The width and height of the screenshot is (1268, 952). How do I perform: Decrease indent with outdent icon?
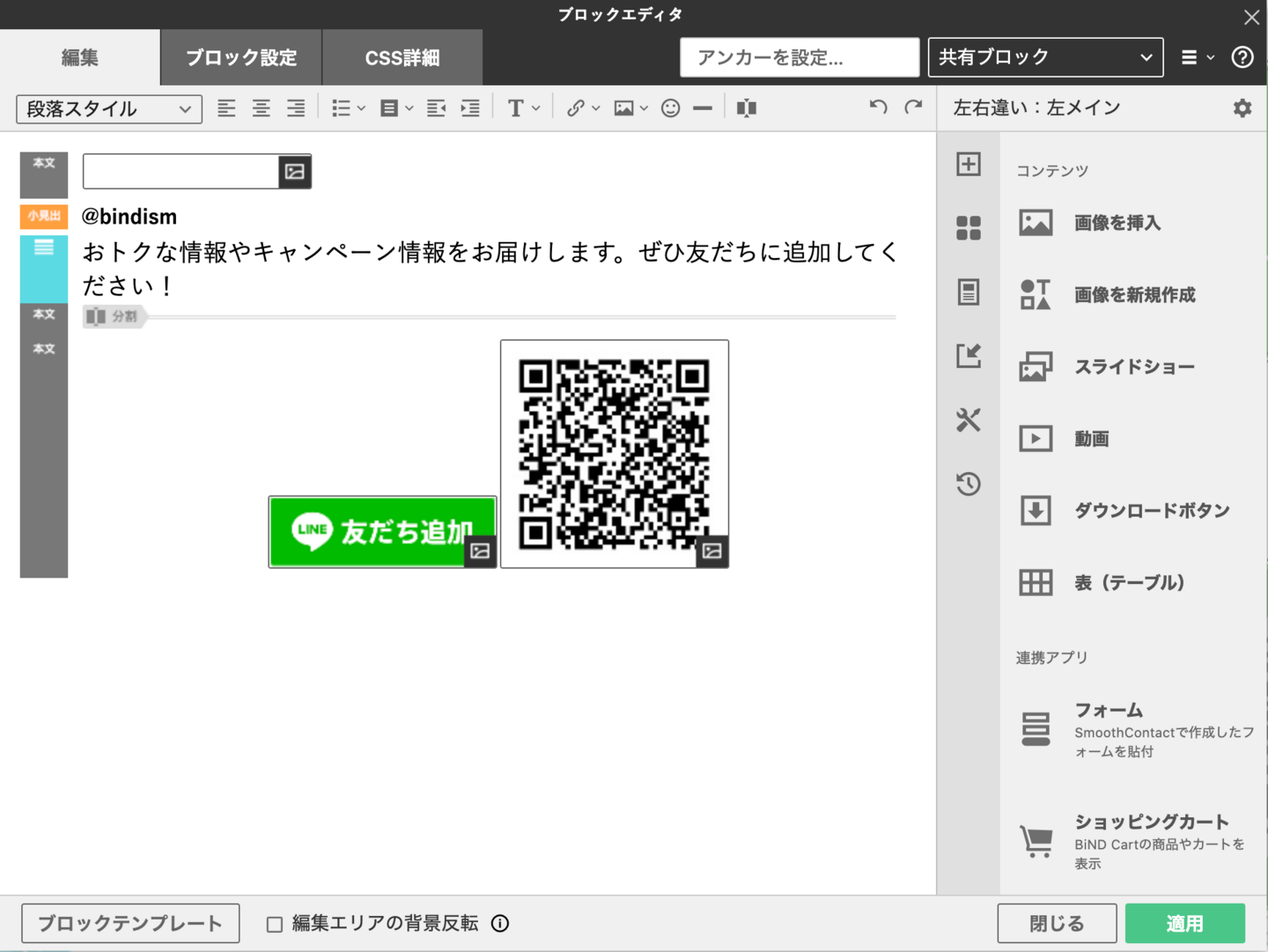click(x=436, y=108)
